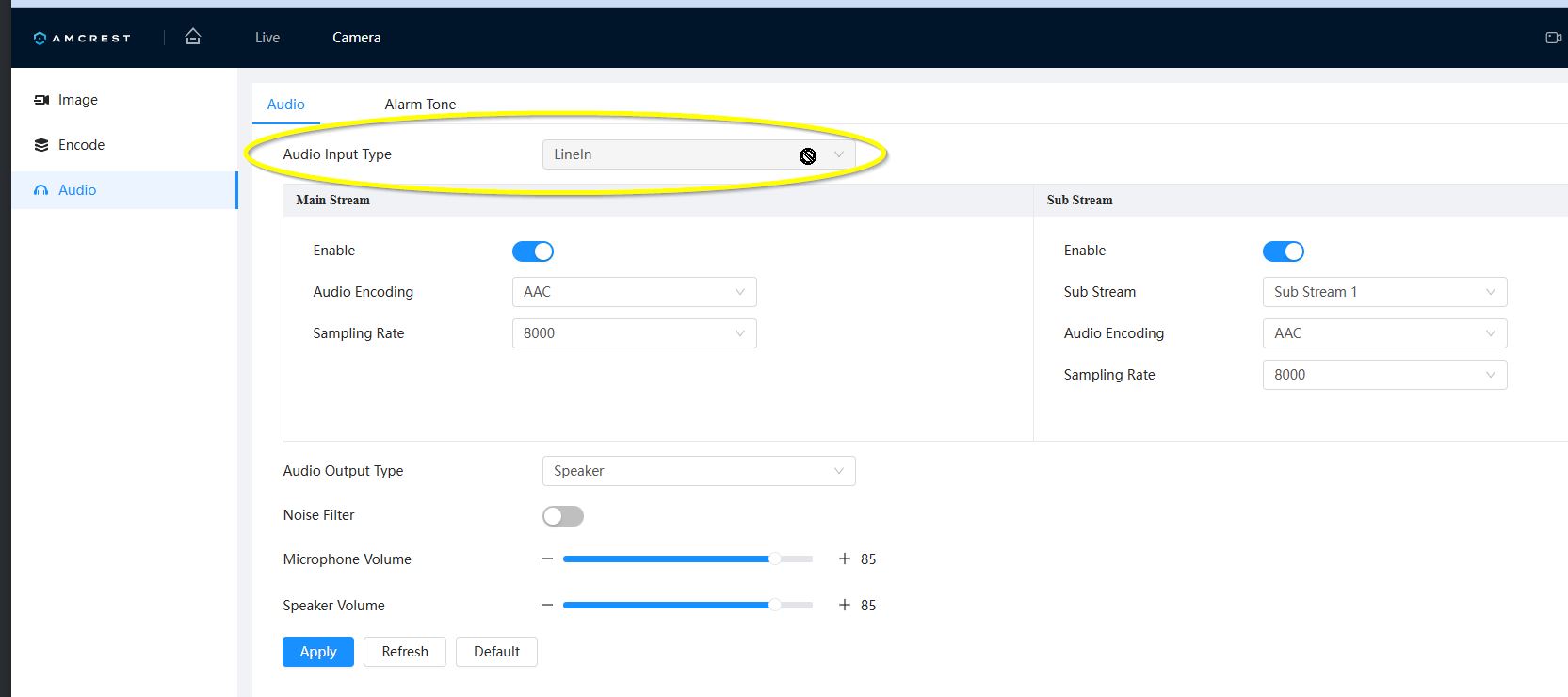Screen dimensions: 1568x697
Task: Open the Image sidebar menu item
Action: (x=124, y=100)
